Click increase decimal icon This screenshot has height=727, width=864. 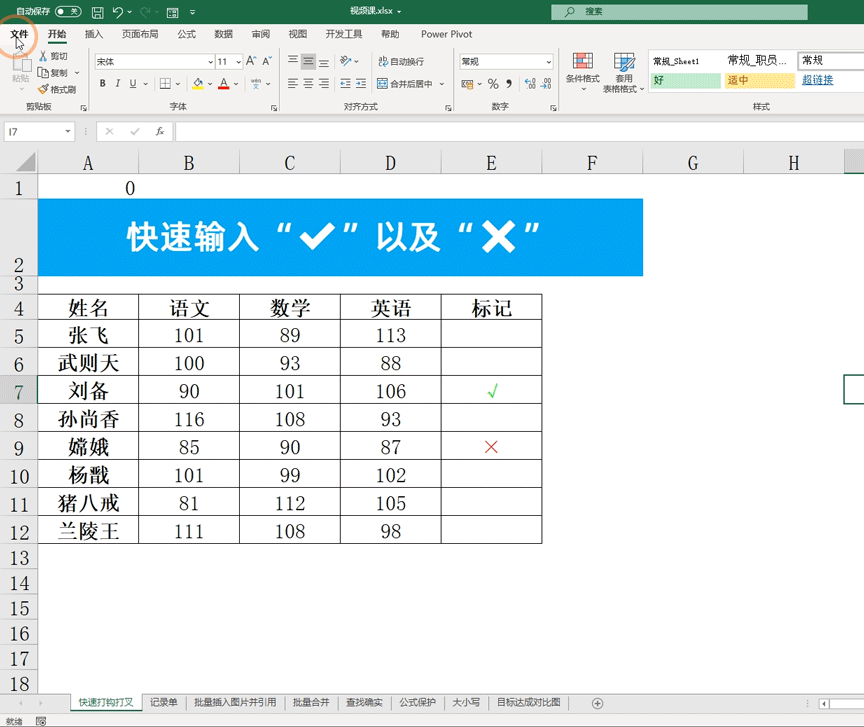[x=530, y=84]
